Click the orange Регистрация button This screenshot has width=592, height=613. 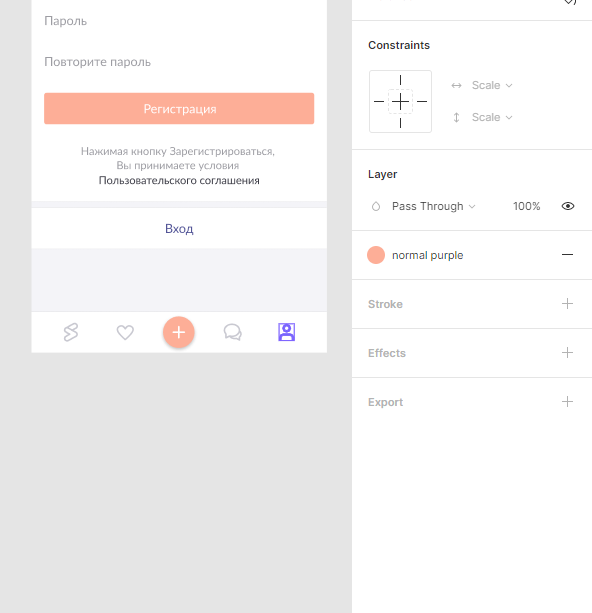coord(179,108)
